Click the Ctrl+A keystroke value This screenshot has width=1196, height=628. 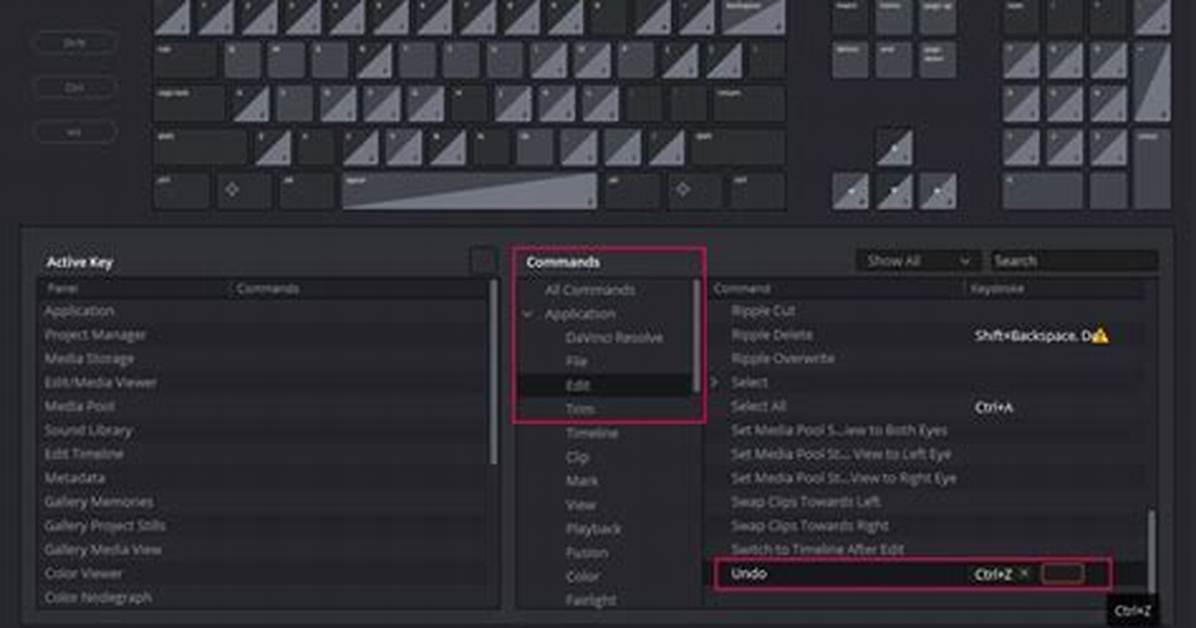tap(994, 407)
